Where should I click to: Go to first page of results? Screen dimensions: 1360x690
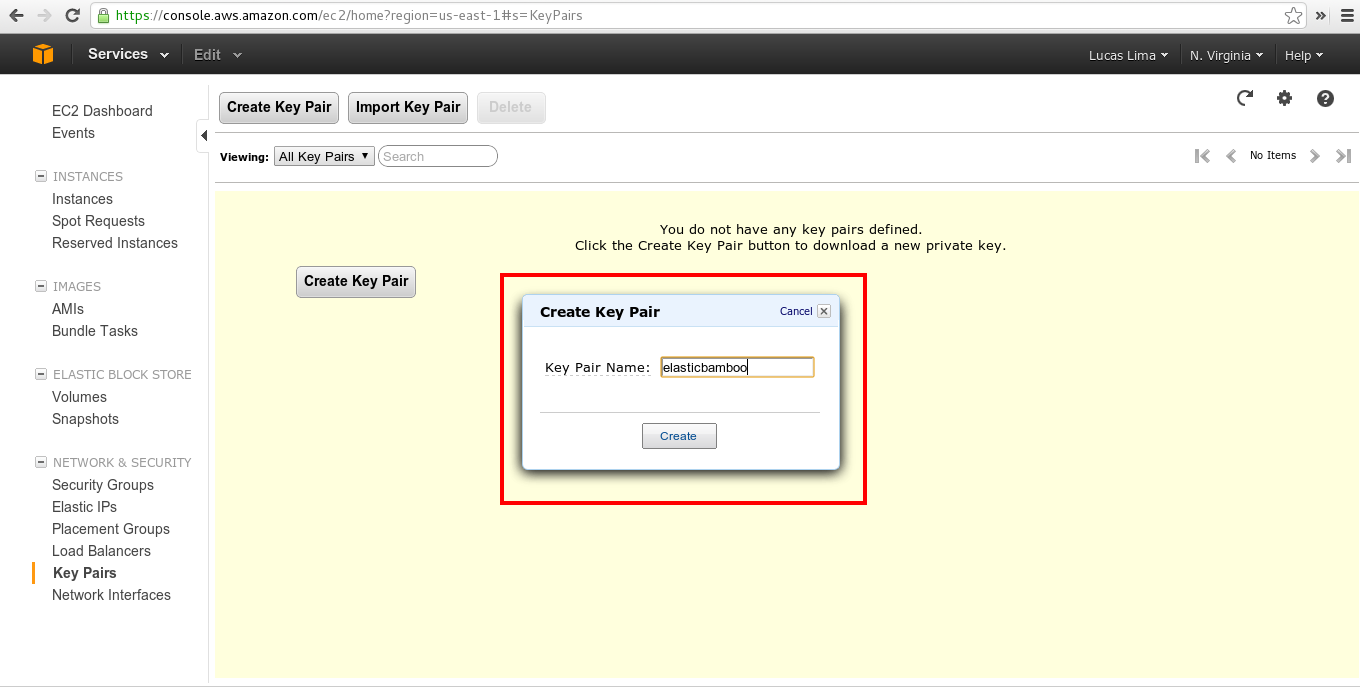click(x=1203, y=156)
